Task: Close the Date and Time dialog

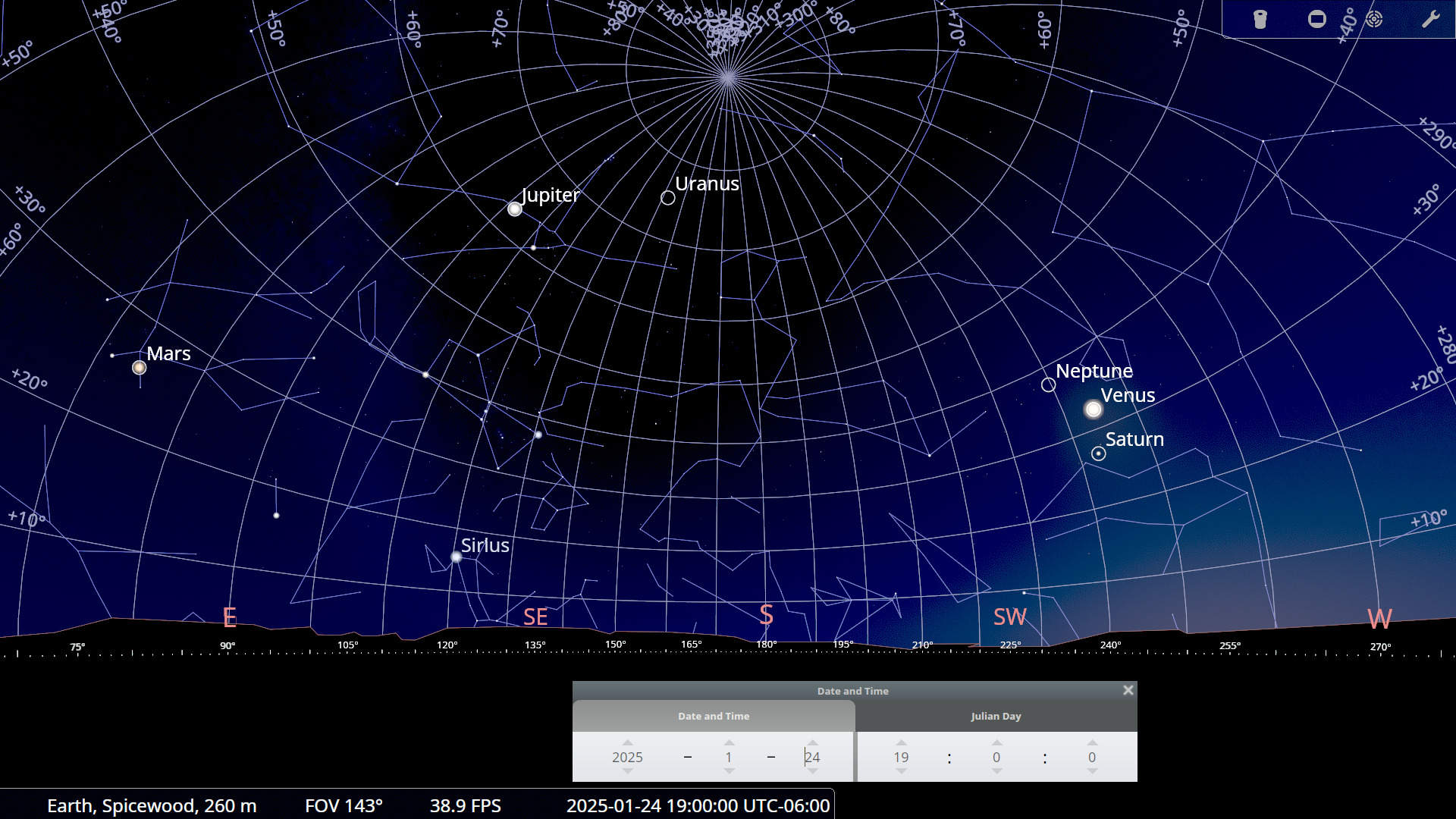Action: (x=1128, y=690)
